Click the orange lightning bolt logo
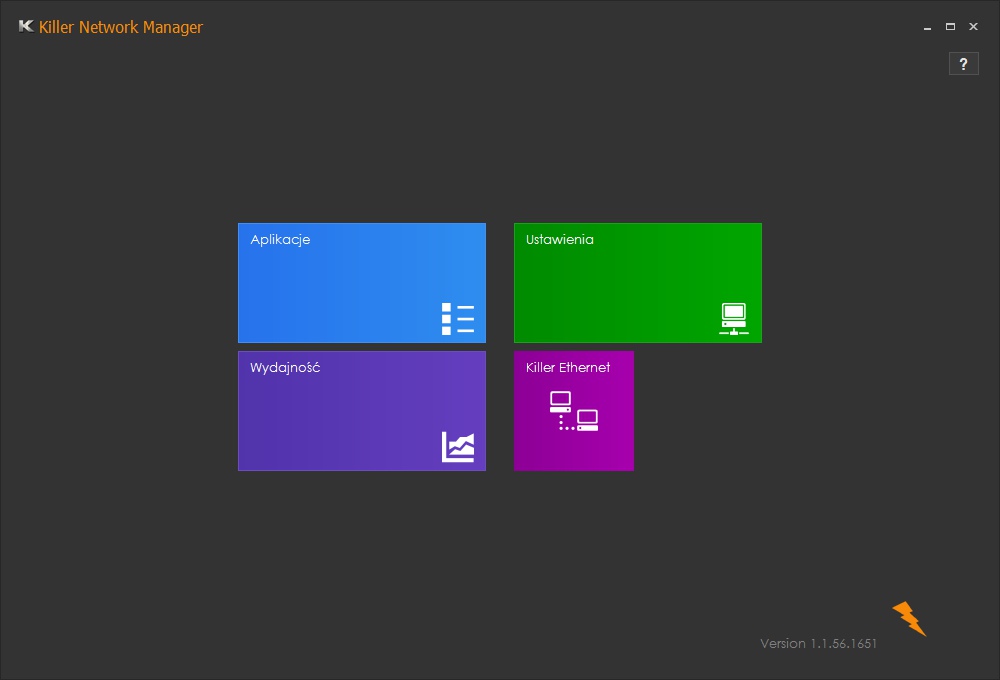The image size is (1000, 680). (x=909, y=618)
